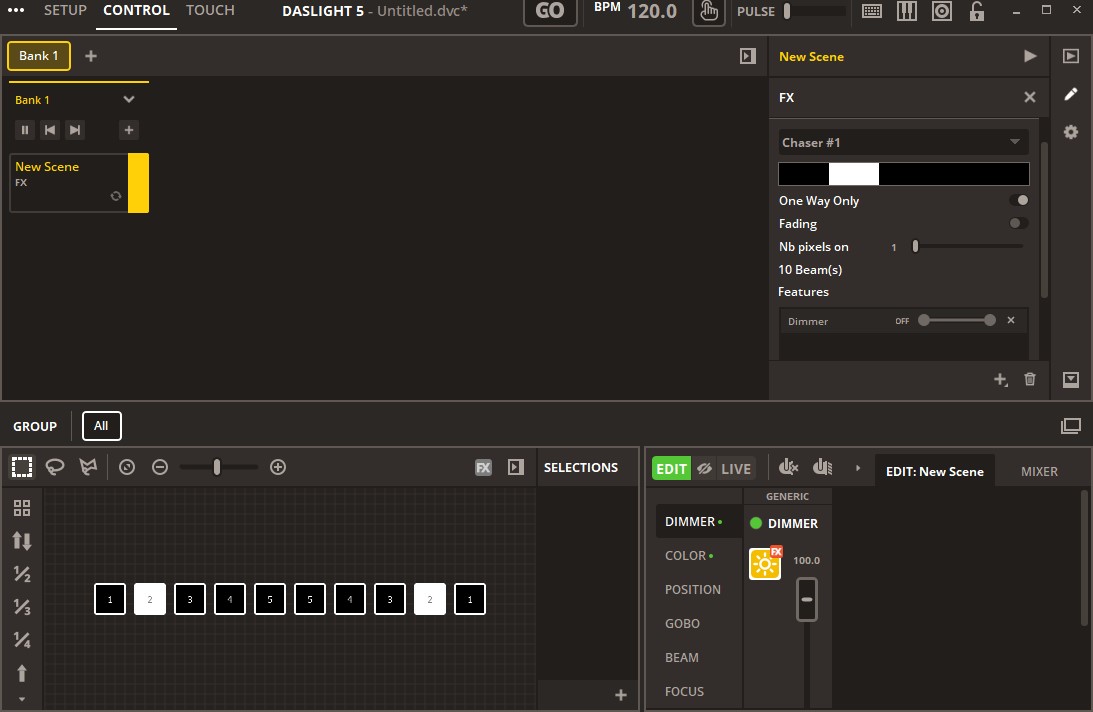Select the Bank 1 tab button
1093x712 pixels.
[x=38, y=56]
